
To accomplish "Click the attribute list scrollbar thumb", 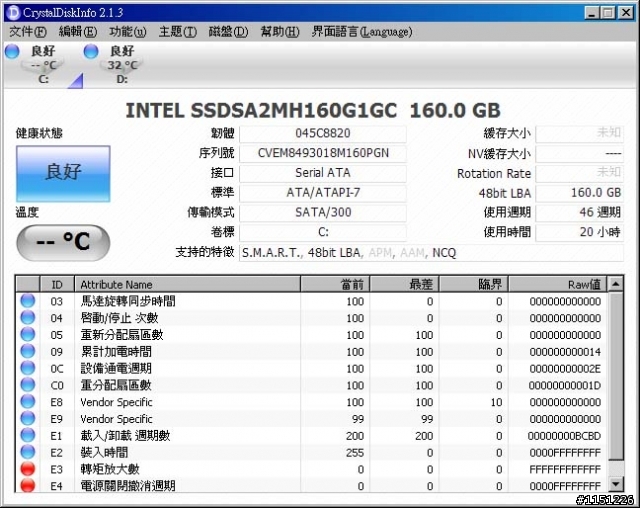I will (x=616, y=376).
